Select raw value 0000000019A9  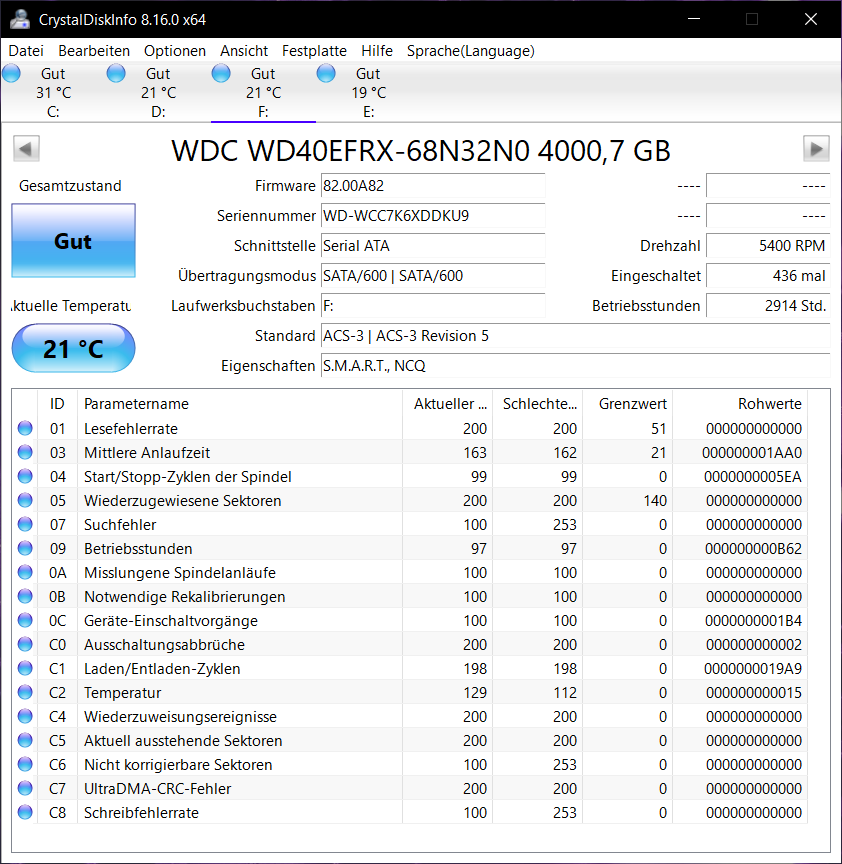(x=753, y=669)
